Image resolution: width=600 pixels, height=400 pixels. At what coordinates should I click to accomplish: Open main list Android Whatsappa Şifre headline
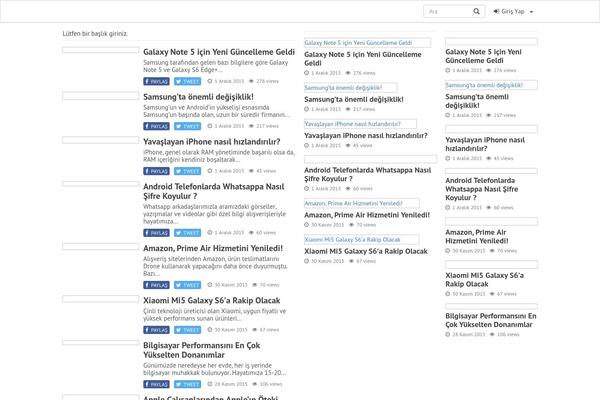214,191
